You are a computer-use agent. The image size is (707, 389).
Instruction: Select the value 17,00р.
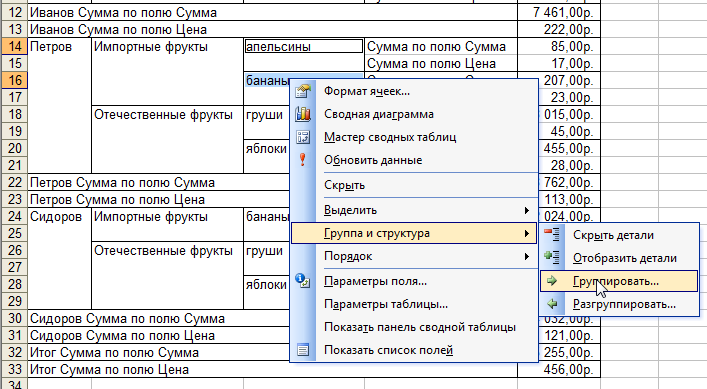coord(559,63)
